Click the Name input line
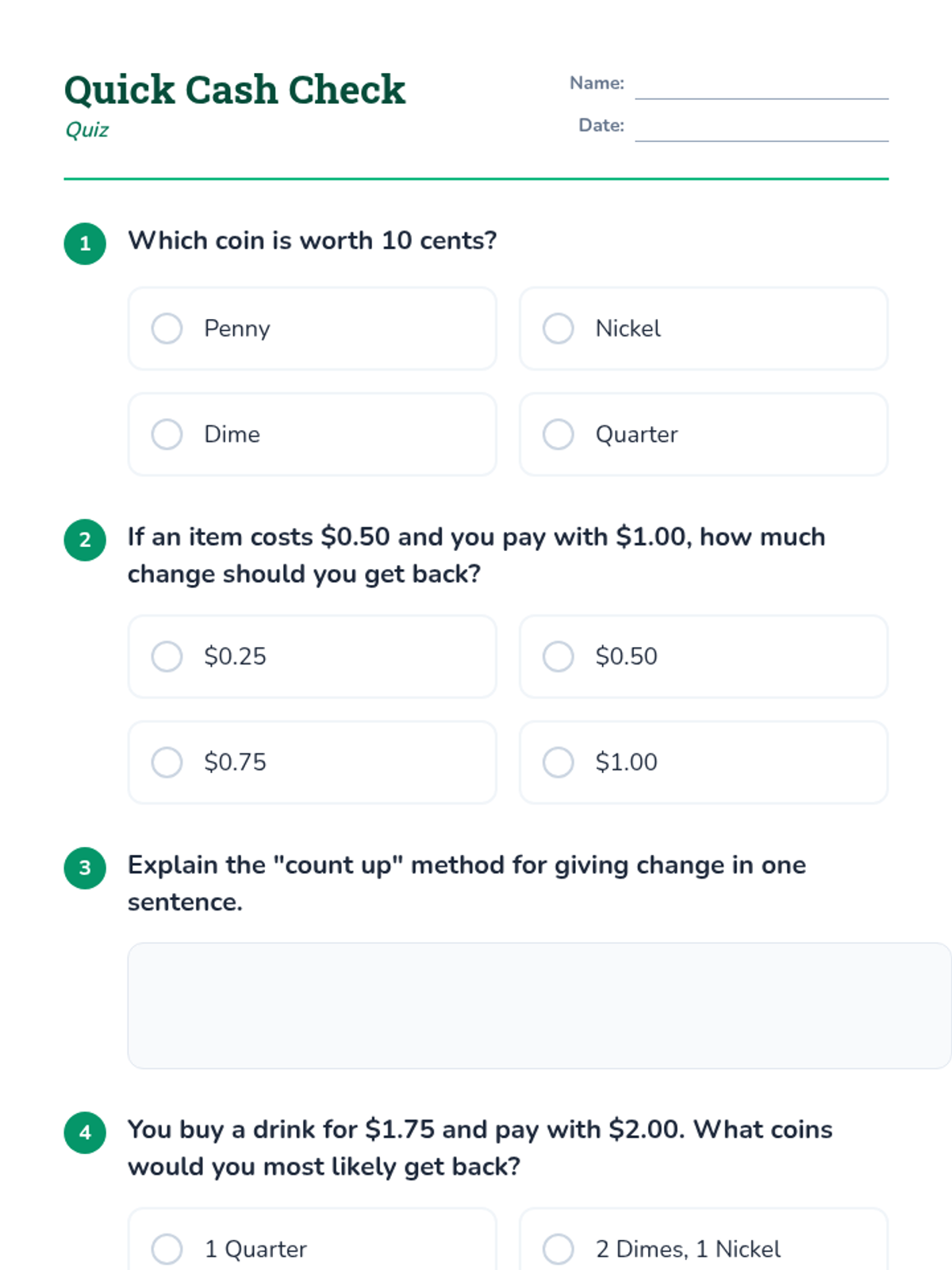Viewport: 952px width, 1270px height. [x=761, y=86]
